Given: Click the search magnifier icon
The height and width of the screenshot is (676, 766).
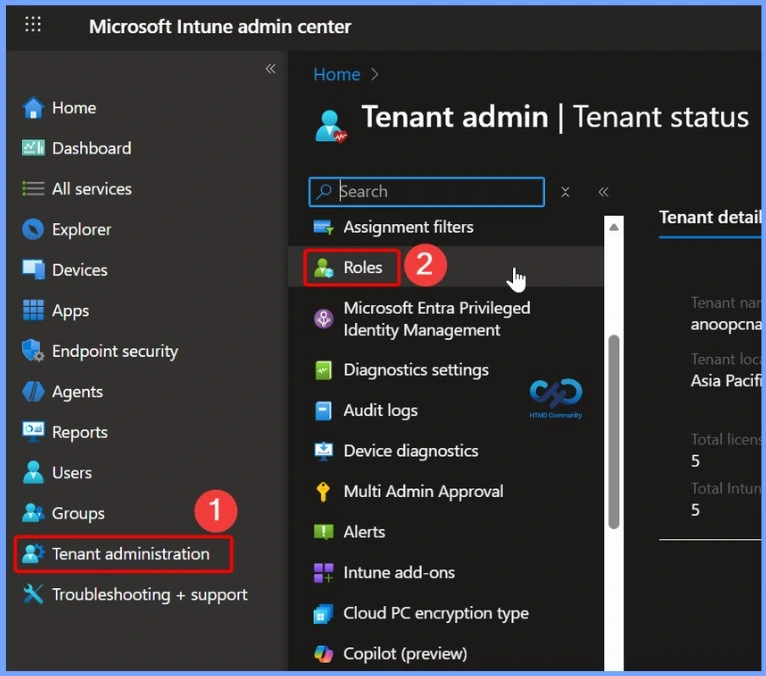Looking at the screenshot, I should (x=323, y=192).
